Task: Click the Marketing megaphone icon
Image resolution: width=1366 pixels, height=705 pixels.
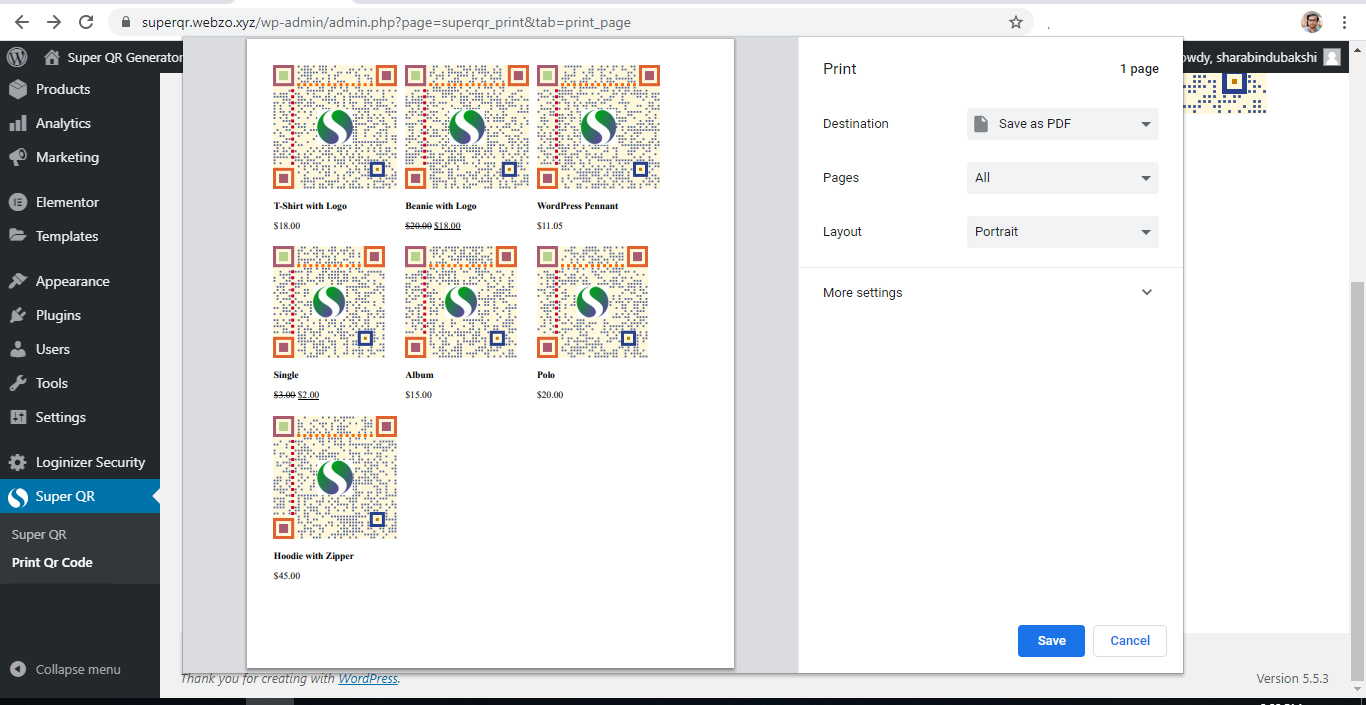Action: 18,157
